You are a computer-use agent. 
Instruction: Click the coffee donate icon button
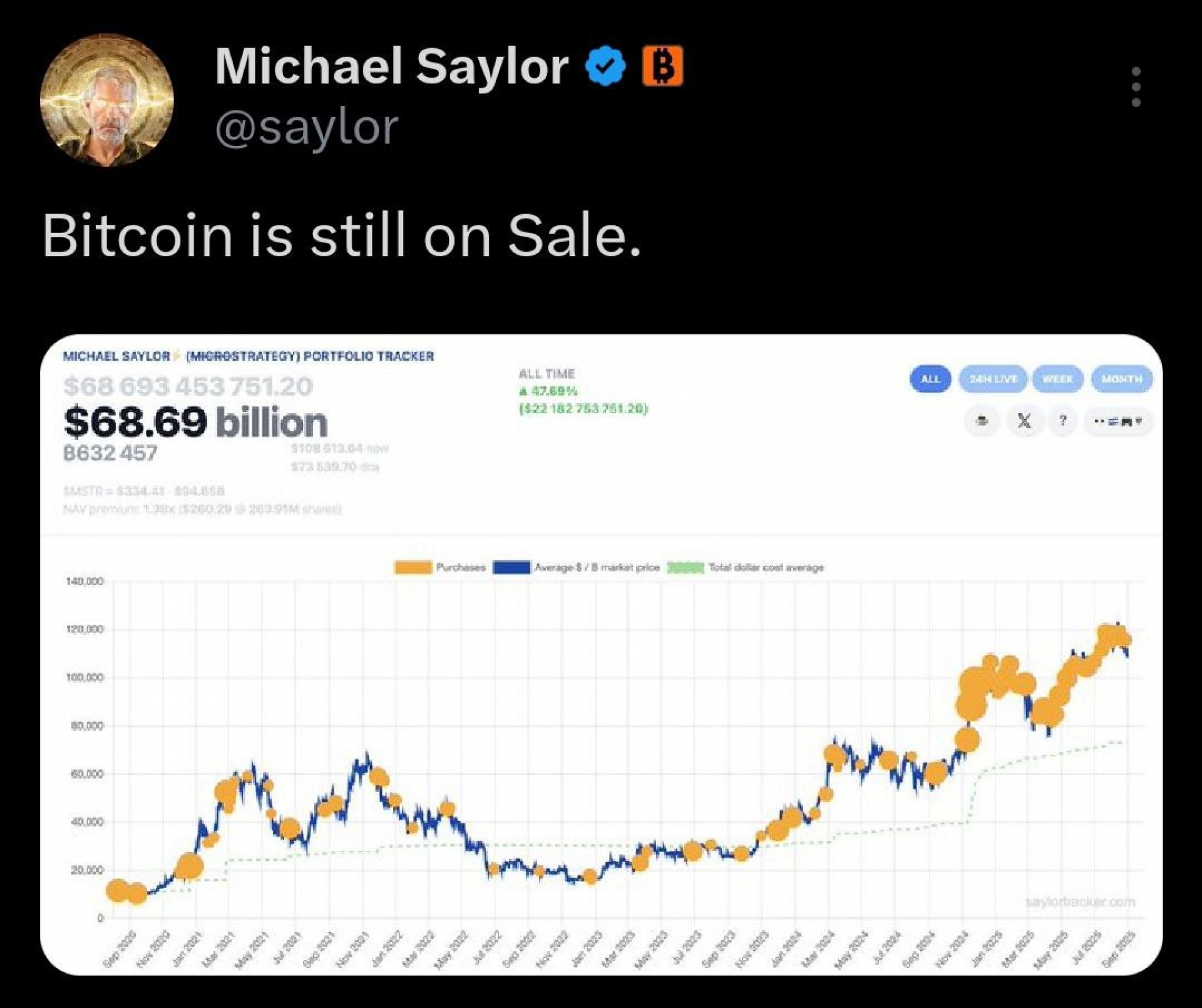pos(982,421)
